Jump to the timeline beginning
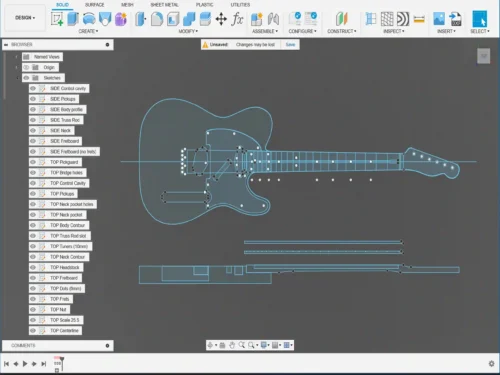 pyautogui.click(x=6, y=364)
